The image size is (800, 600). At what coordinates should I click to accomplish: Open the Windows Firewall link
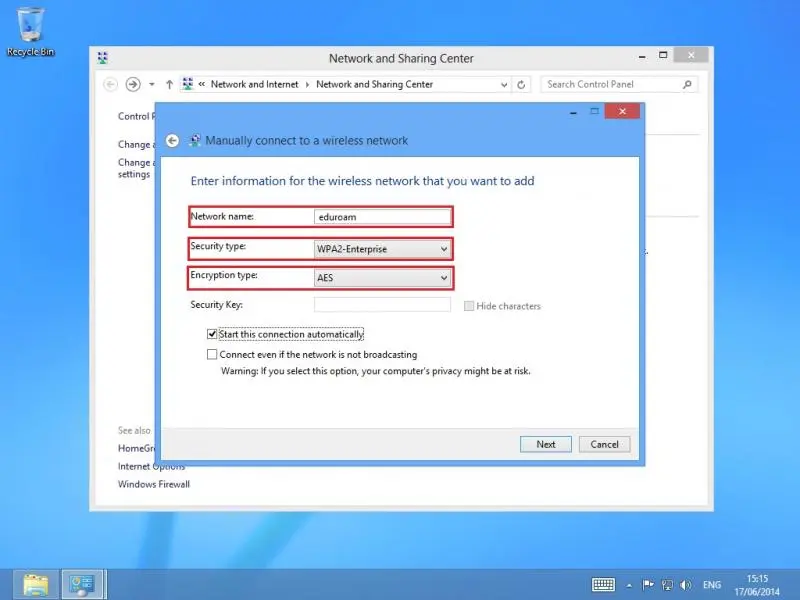tap(154, 485)
